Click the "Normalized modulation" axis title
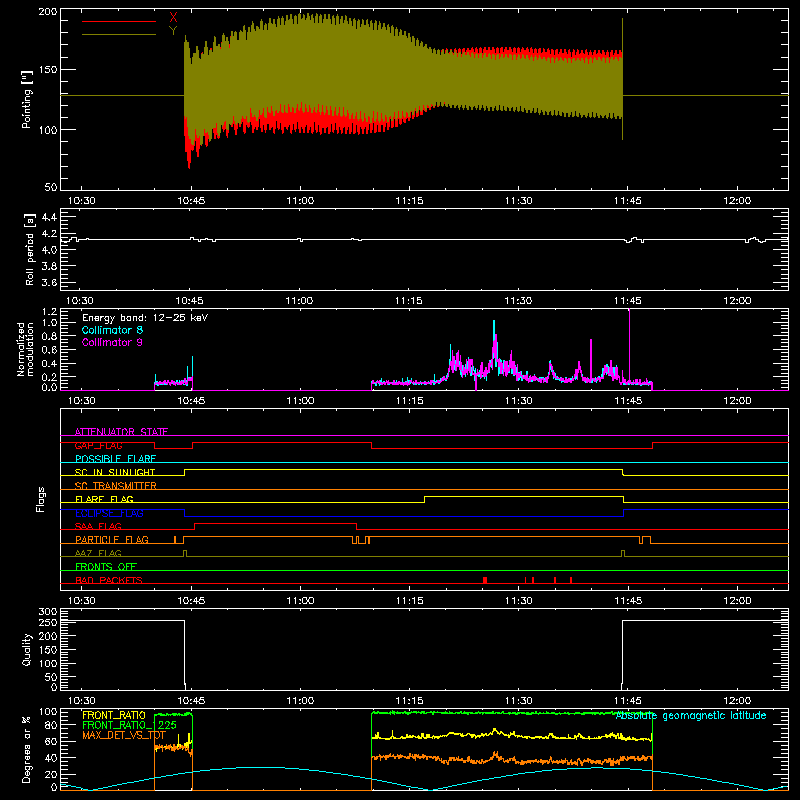Viewport: 800px width, 800px height. click(x=25, y=349)
